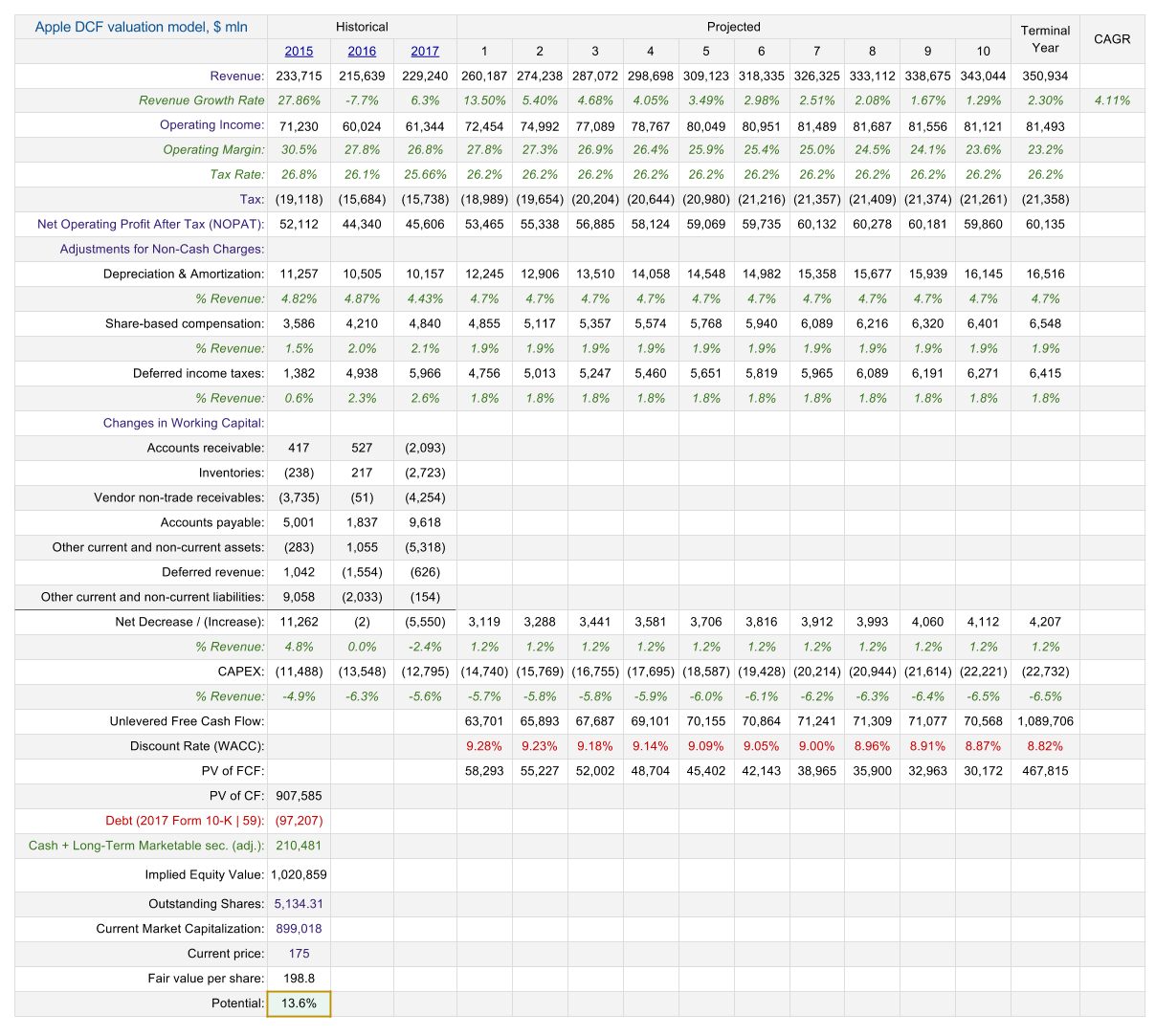Click the Terminal Year column header
1156x1036 pixels.
1045,39
